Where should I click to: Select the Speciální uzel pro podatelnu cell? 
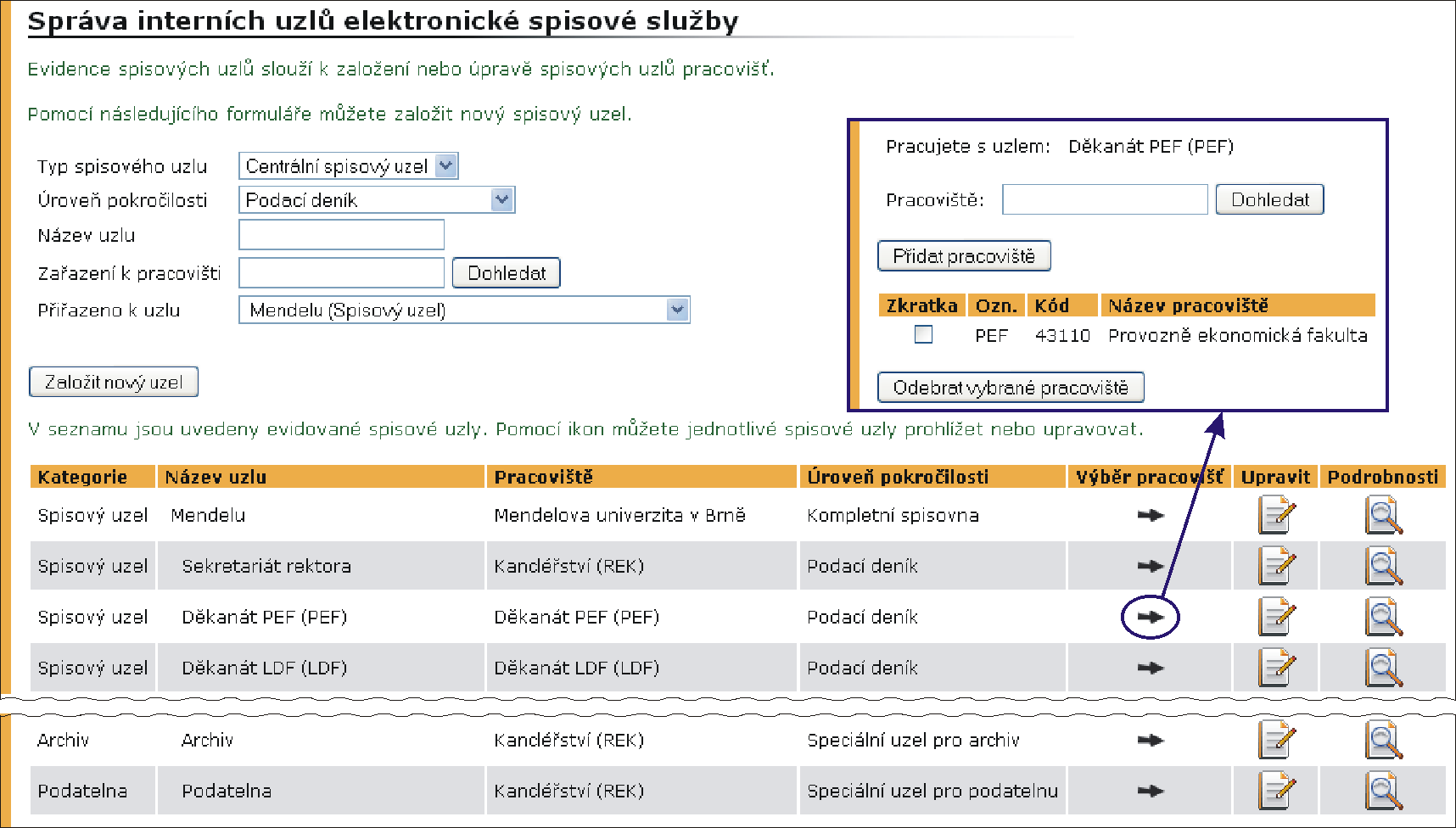click(932, 791)
